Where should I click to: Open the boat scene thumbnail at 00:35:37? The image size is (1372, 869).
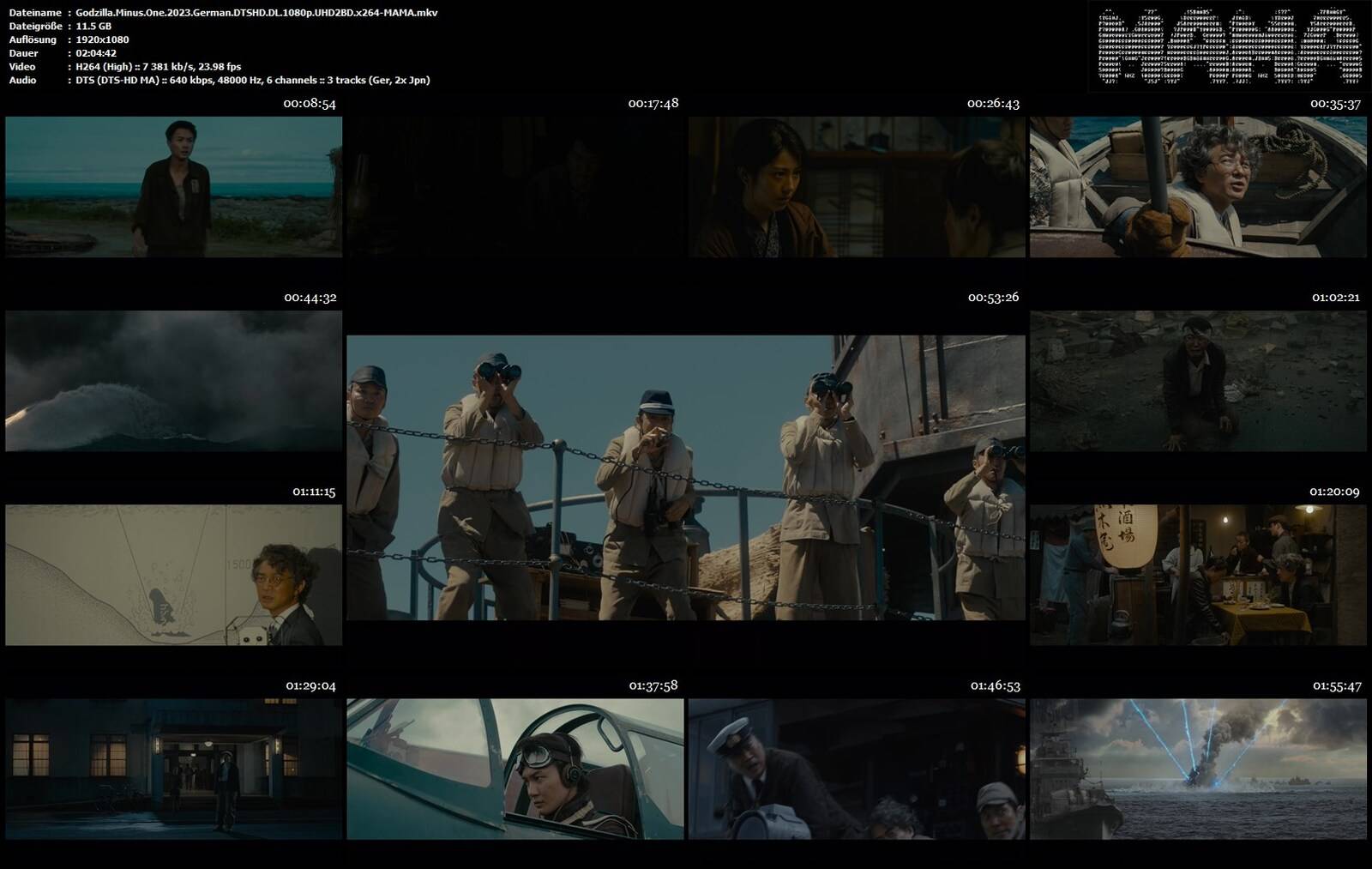tap(1198, 187)
